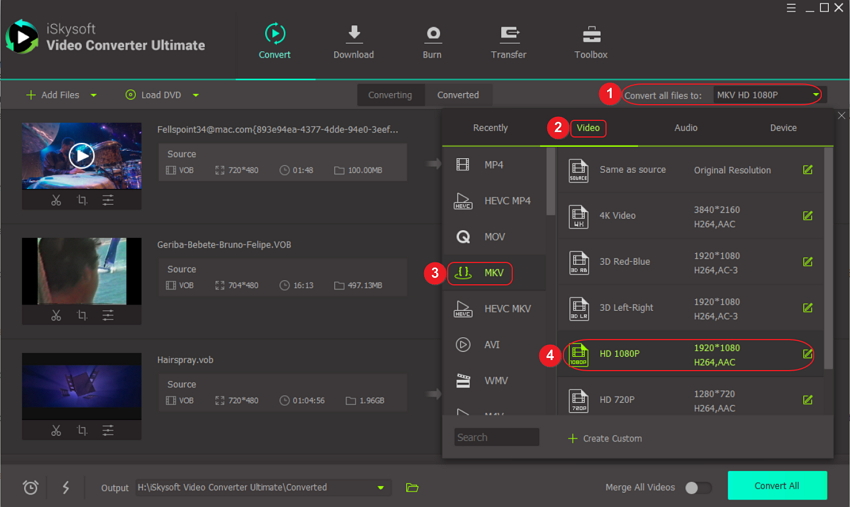Toggle Merge All Videos switch

697,487
